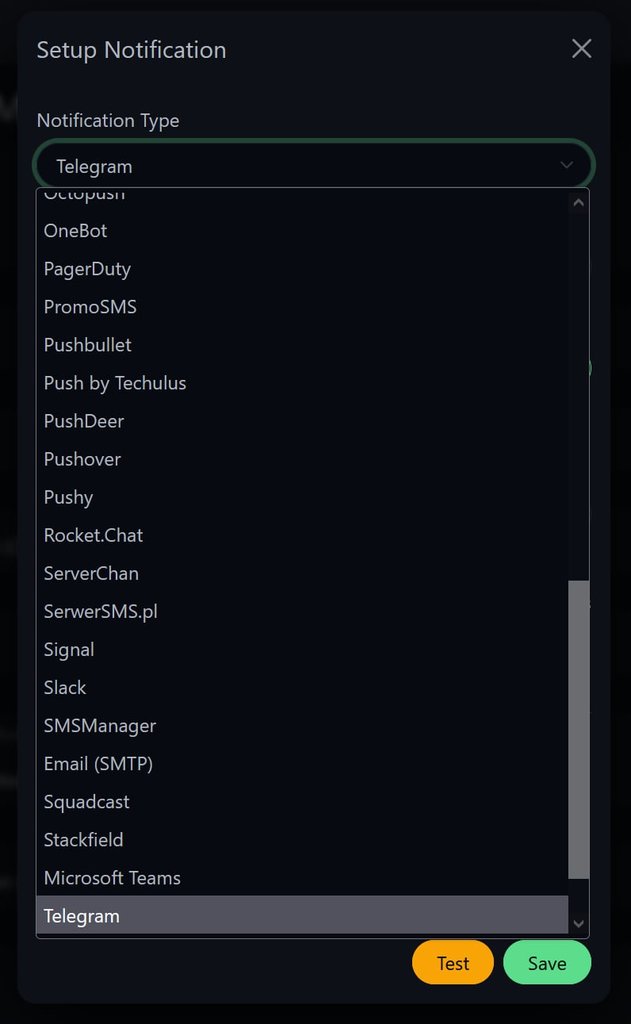This screenshot has width=631, height=1024.
Task: Click the dropdown list scrollbar thumb
Action: click(x=578, y=729)
